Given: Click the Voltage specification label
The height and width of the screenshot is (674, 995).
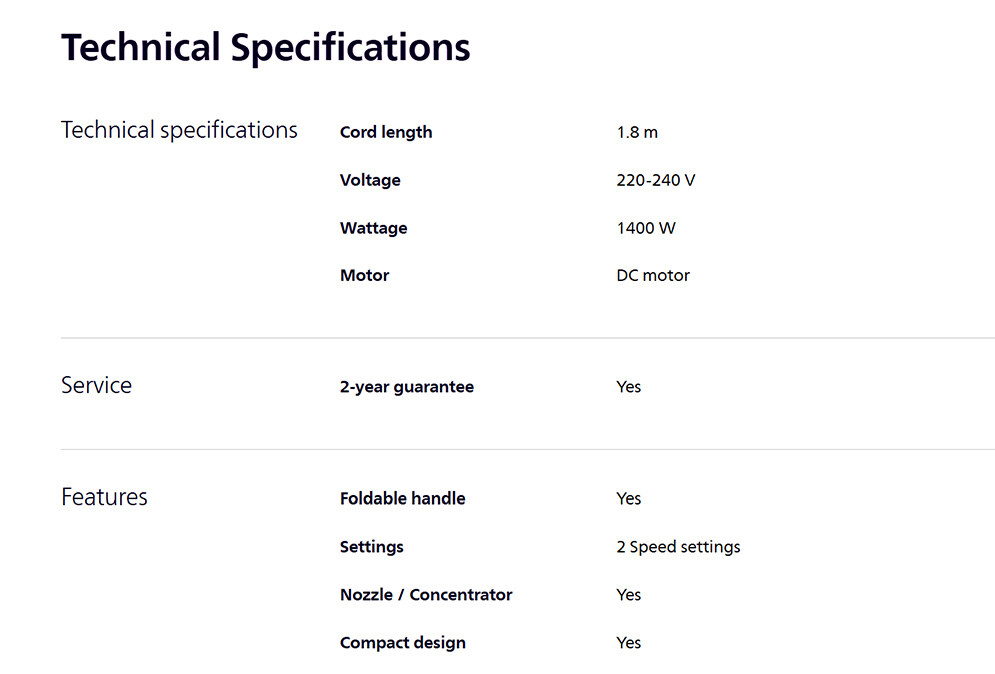Looking at the screenshot, I should (x=370, y=180).
